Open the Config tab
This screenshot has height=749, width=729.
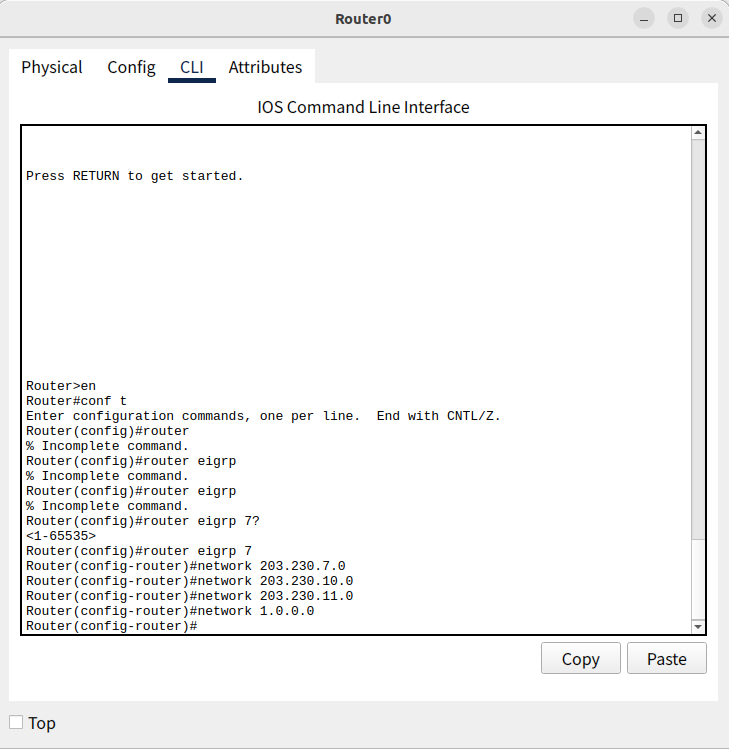131,67
